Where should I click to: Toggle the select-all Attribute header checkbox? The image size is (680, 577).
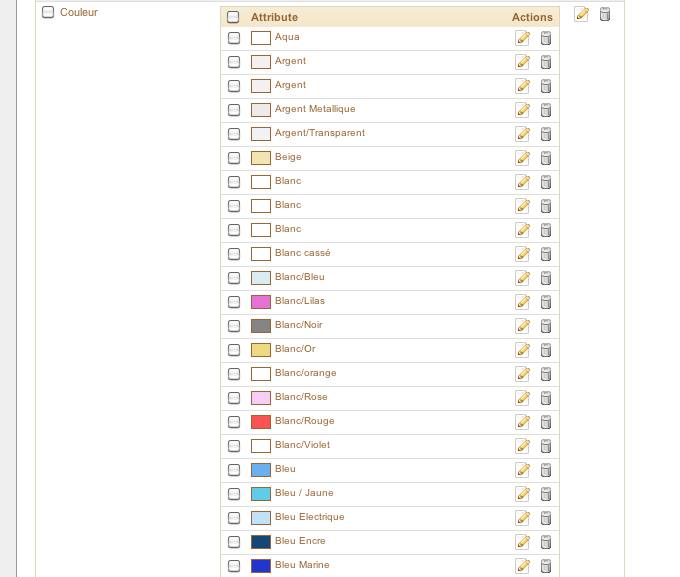tap(233, 17)
